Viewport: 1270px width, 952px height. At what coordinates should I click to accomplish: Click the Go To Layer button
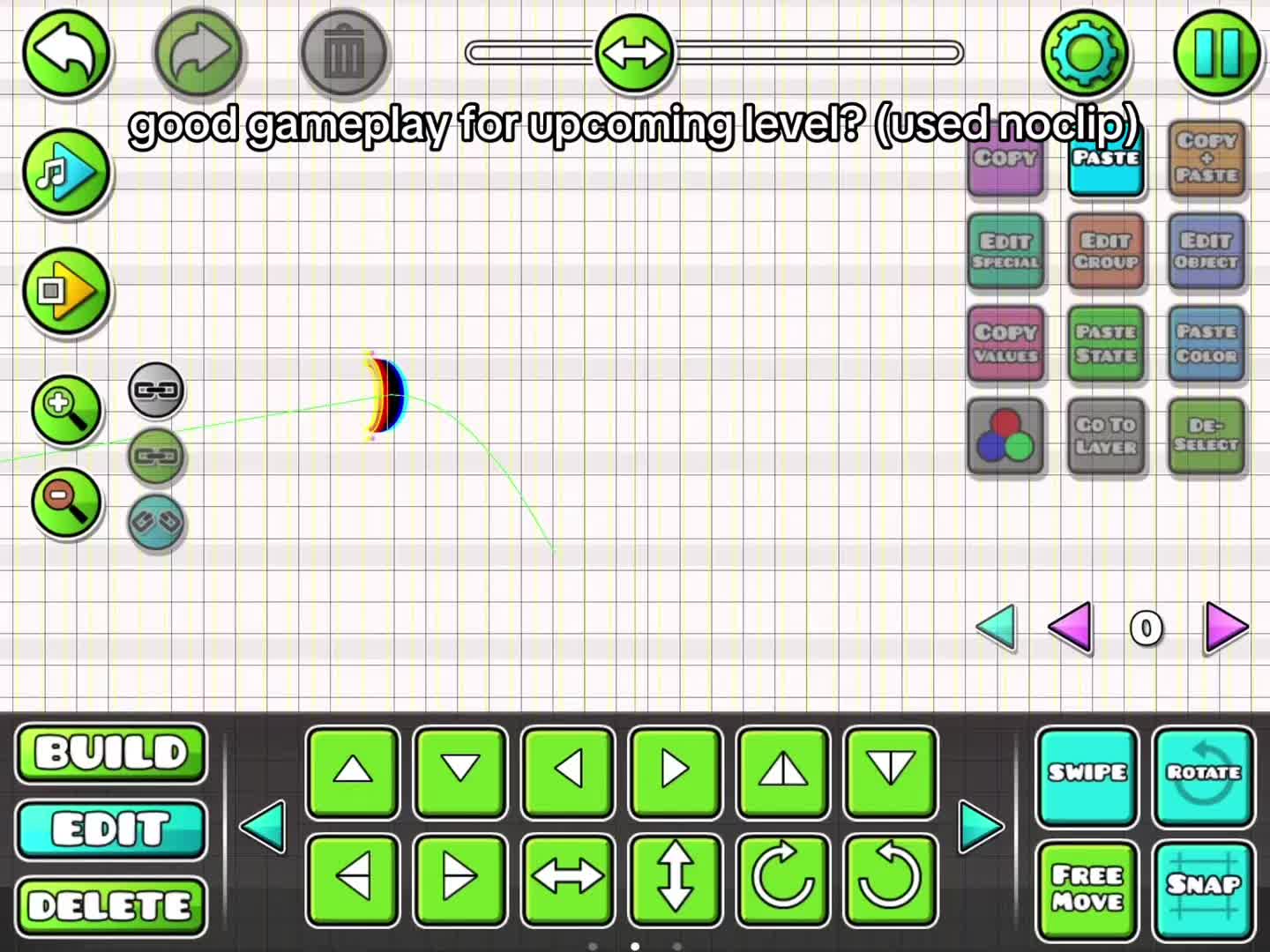click(1106, 436)
